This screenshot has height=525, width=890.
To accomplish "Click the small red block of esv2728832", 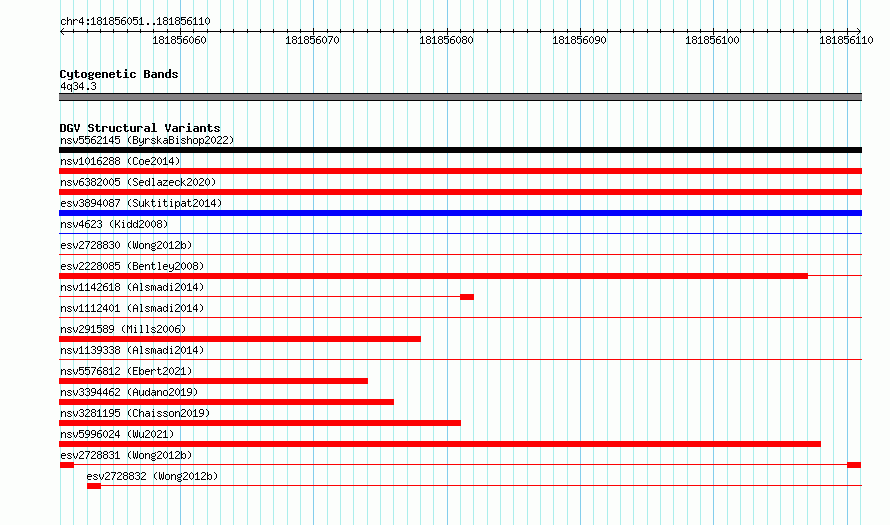I will [x=94, y=486].
